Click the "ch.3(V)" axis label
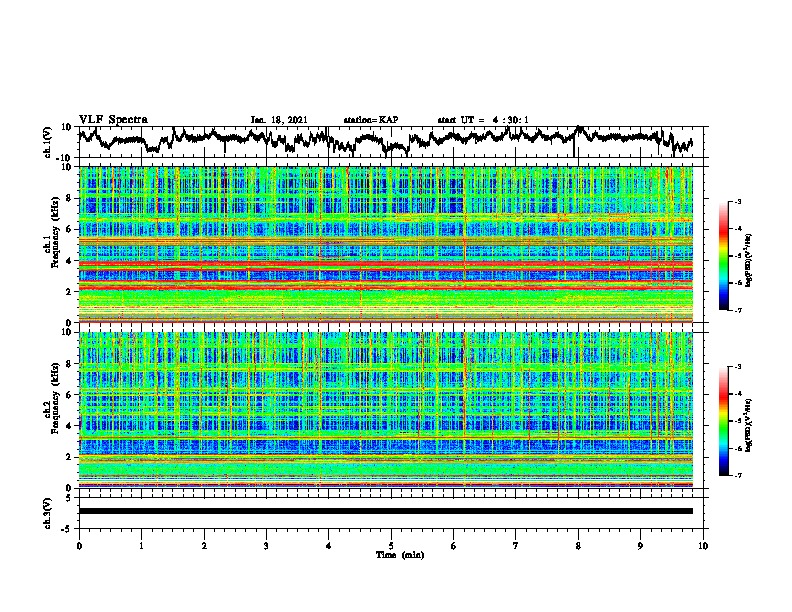Screen dimensions: 792x612 [48, 513]
